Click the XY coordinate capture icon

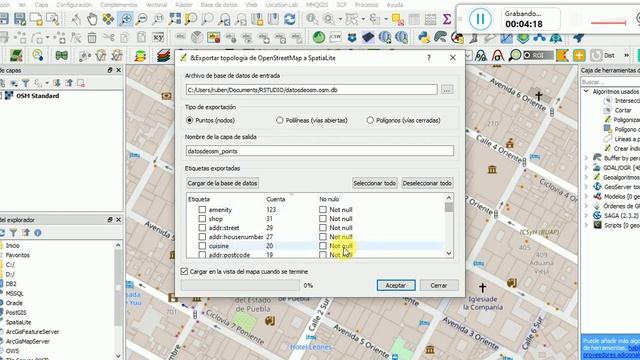coord(158,38)
